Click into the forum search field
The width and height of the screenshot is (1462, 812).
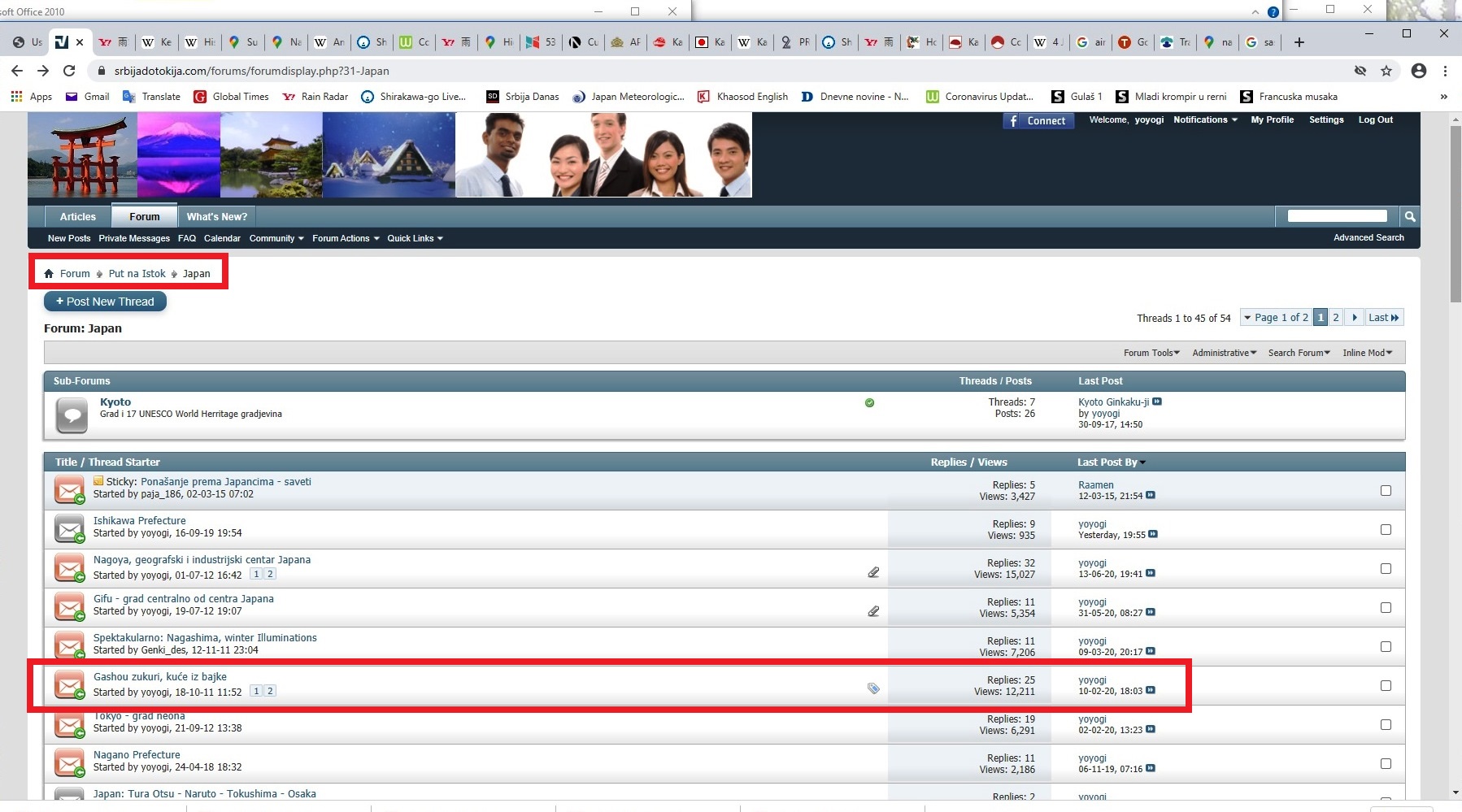coord(1337,216)
